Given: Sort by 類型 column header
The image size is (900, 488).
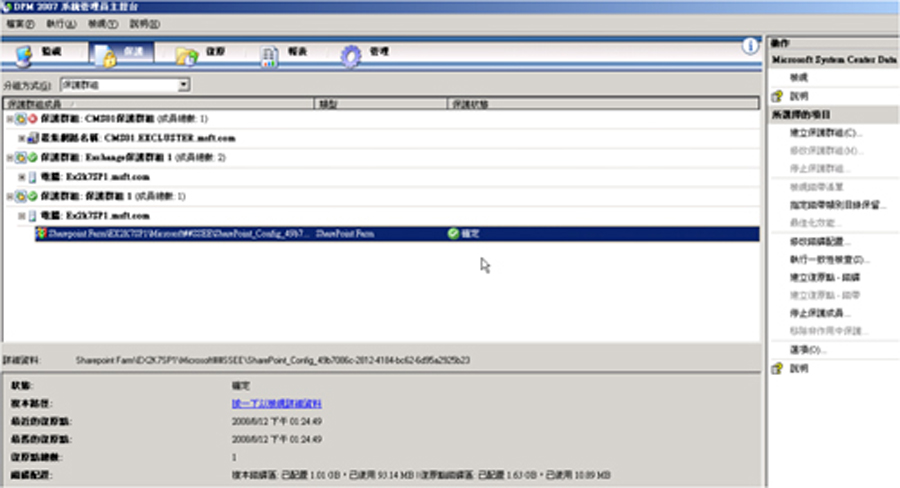Looking at the screenshot, I should [x=381, y=104].
